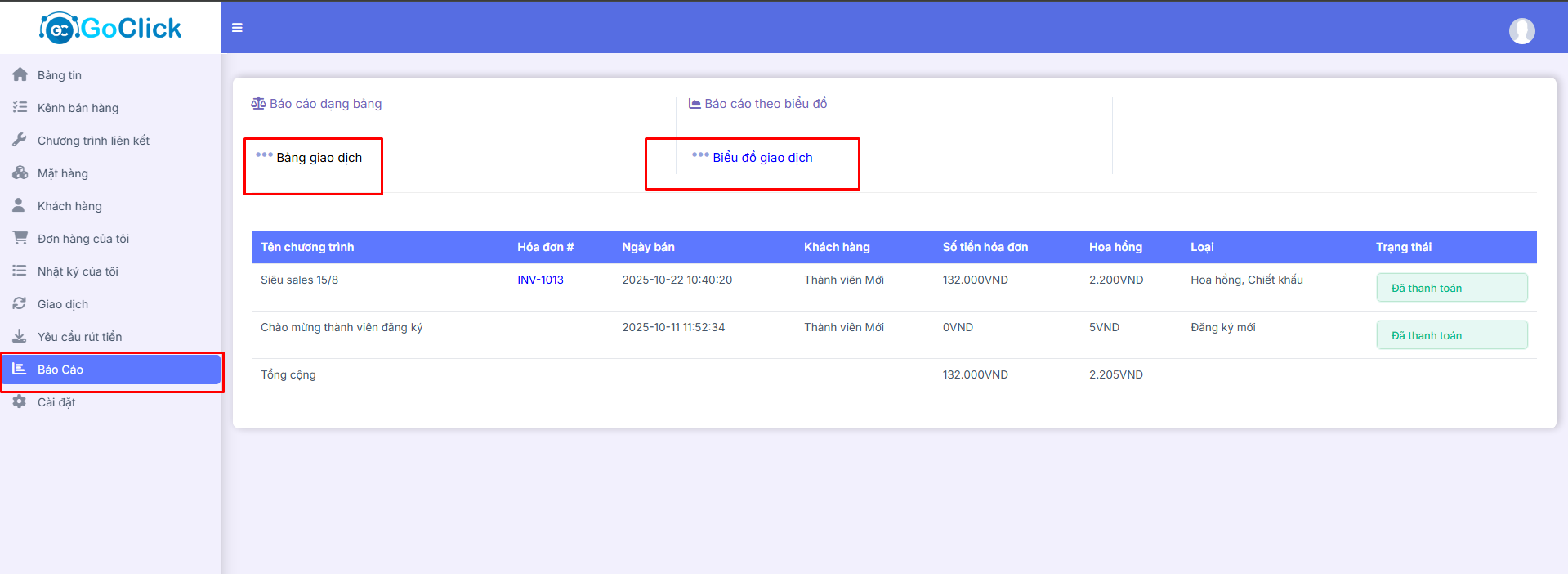Viewport: 1568px width, 574px height.
Task: Click the sync icon beside Giao dịch
Action: pos(20,303)
